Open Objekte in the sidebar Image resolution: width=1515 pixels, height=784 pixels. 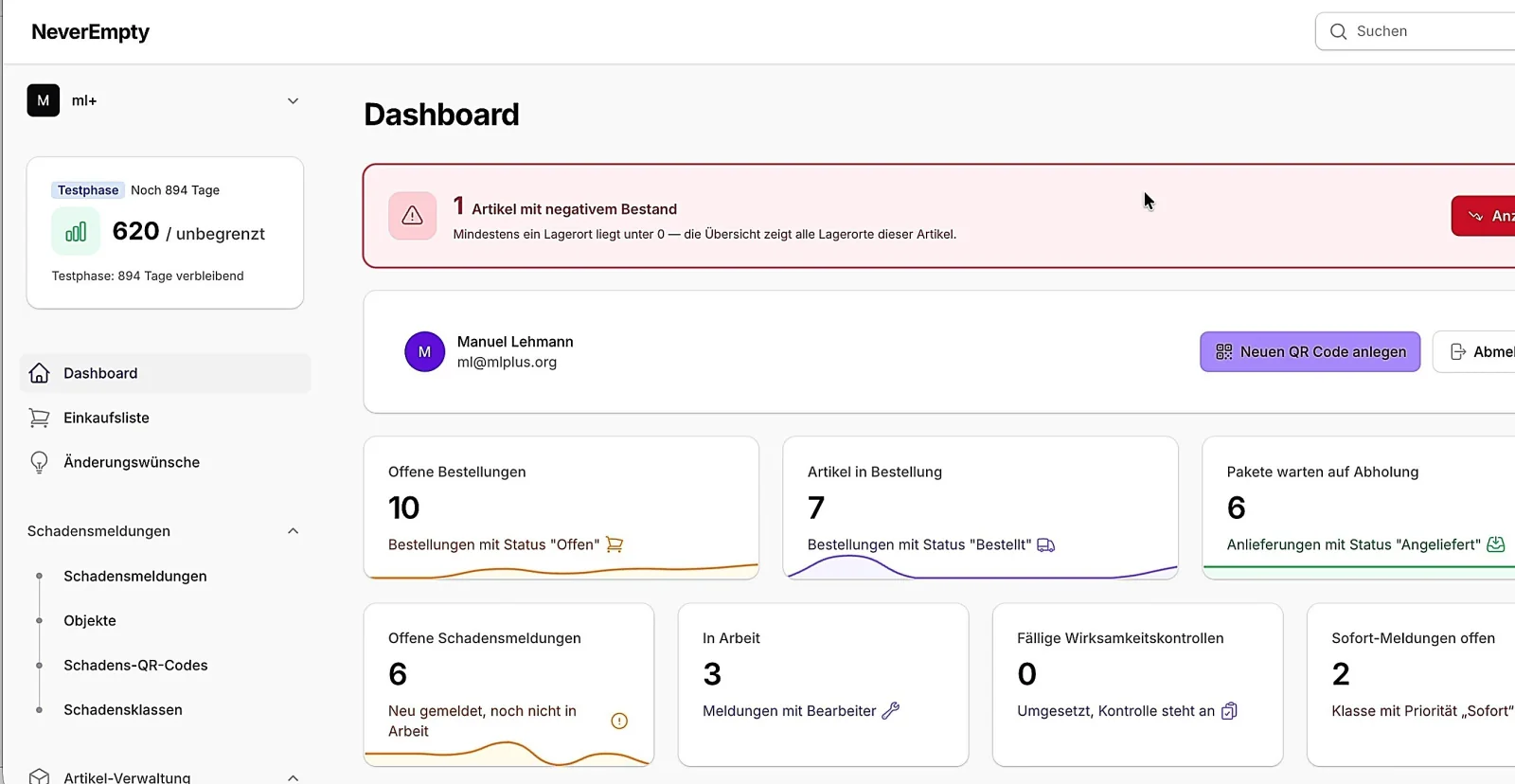pyautogui.click(x=90, y=620)
